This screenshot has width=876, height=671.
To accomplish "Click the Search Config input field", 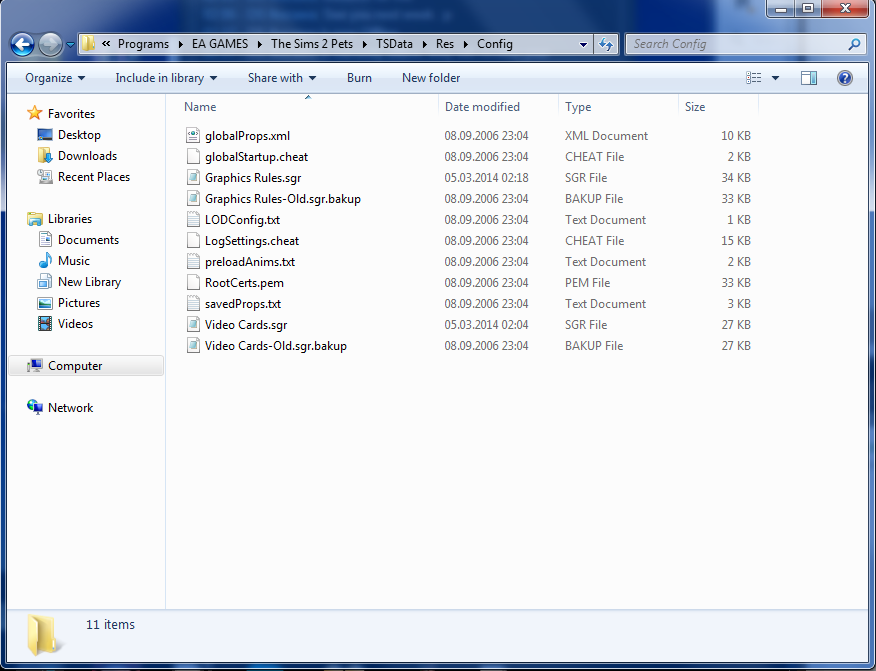I will 736,44.
